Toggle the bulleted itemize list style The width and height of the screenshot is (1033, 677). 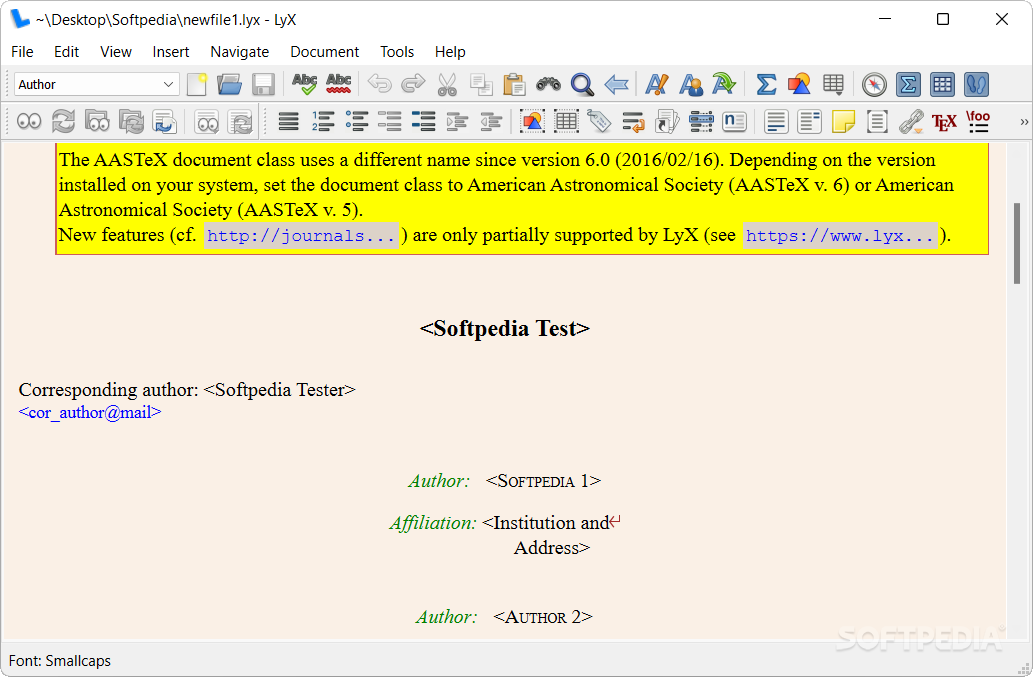coord(357,122)
